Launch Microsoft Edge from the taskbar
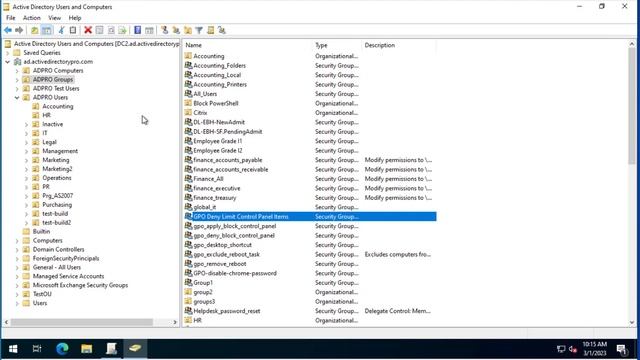This screenshot has width=640, height=360. (62, 349)
